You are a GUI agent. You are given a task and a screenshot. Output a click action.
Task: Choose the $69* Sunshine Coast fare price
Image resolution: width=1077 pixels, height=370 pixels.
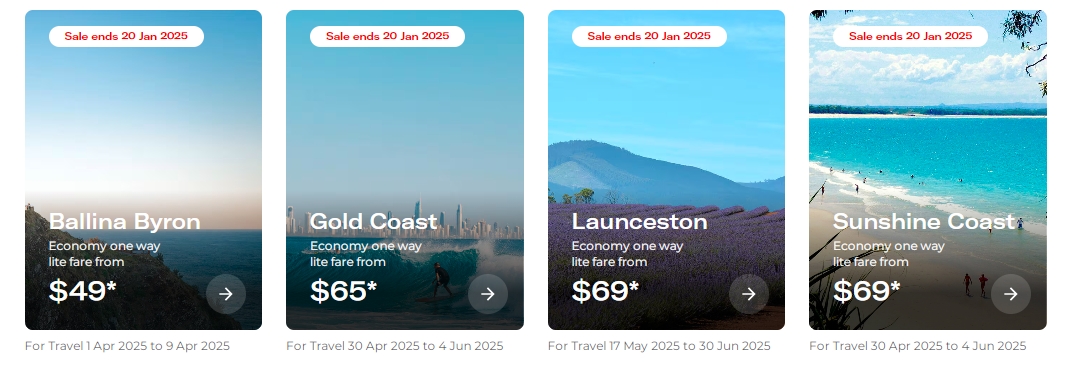coord(867,291)
